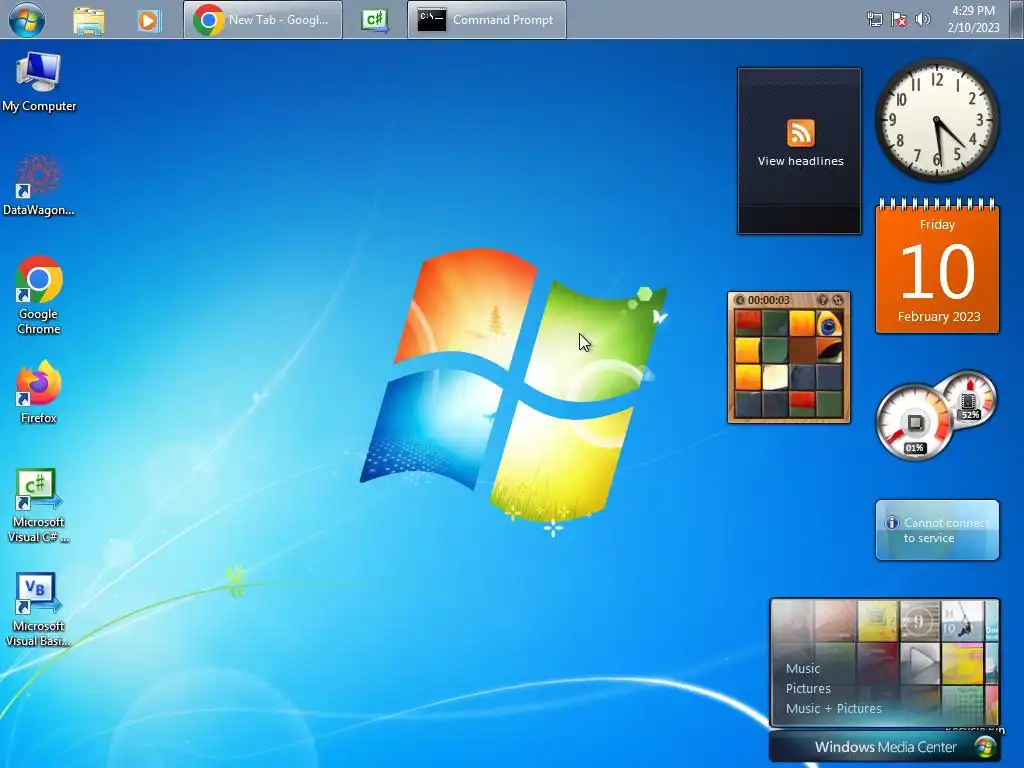Click the February 2023 text in calendar
Screen dimensions: 1024x768
pos(938,317)
